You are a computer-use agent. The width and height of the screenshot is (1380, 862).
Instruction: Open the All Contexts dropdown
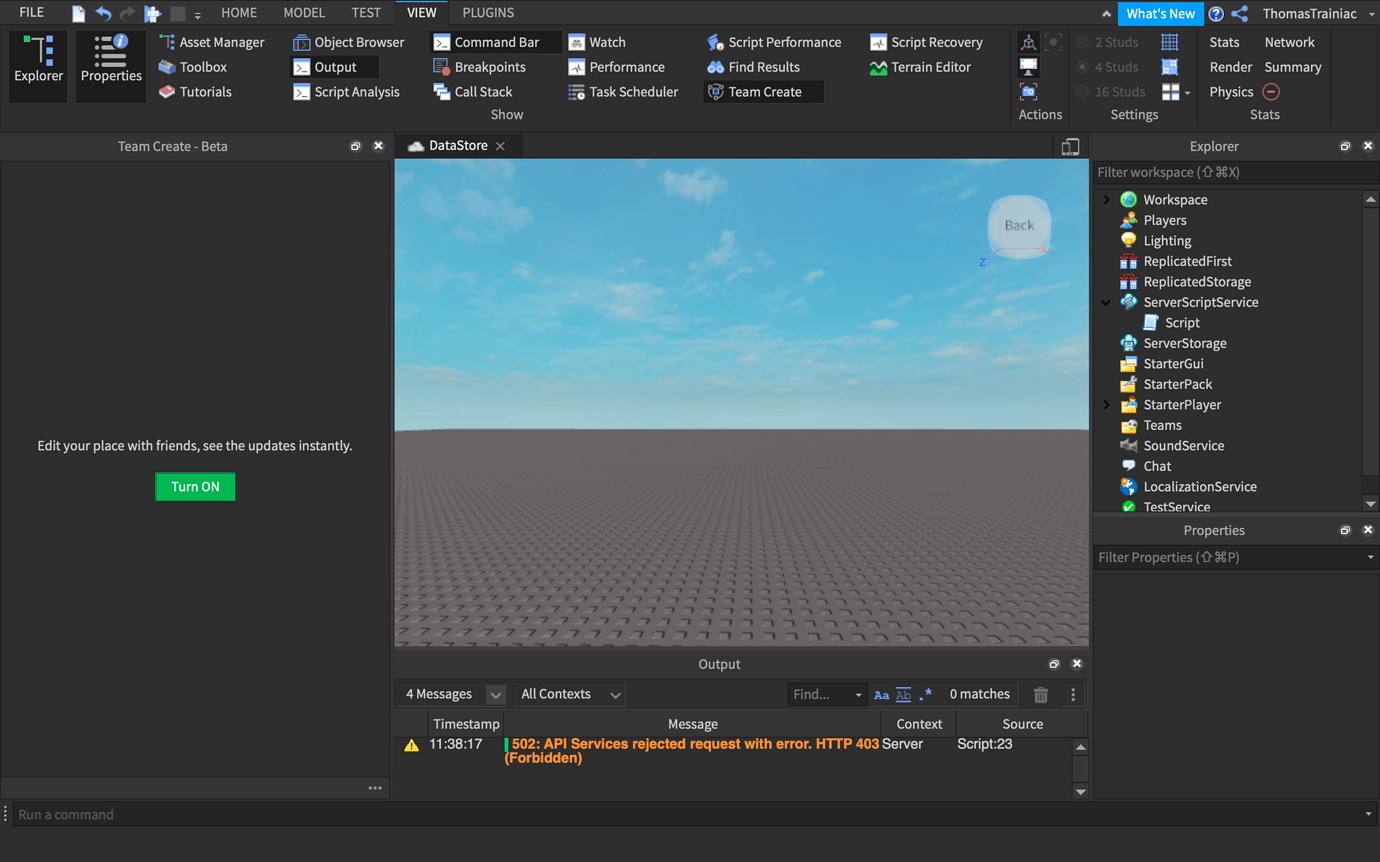568,693
